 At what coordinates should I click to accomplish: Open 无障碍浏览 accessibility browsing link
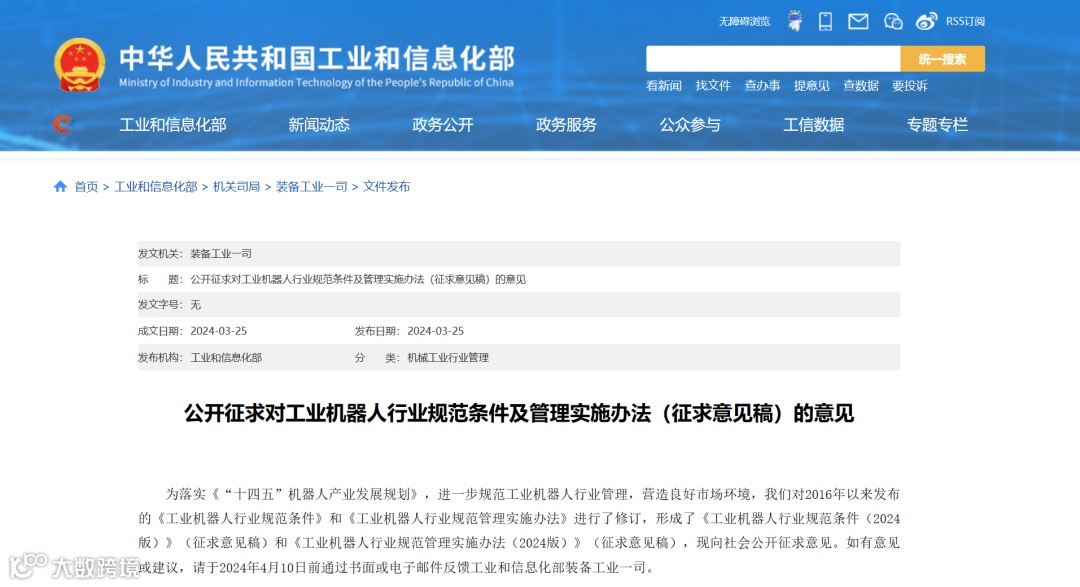click(745, 21)
